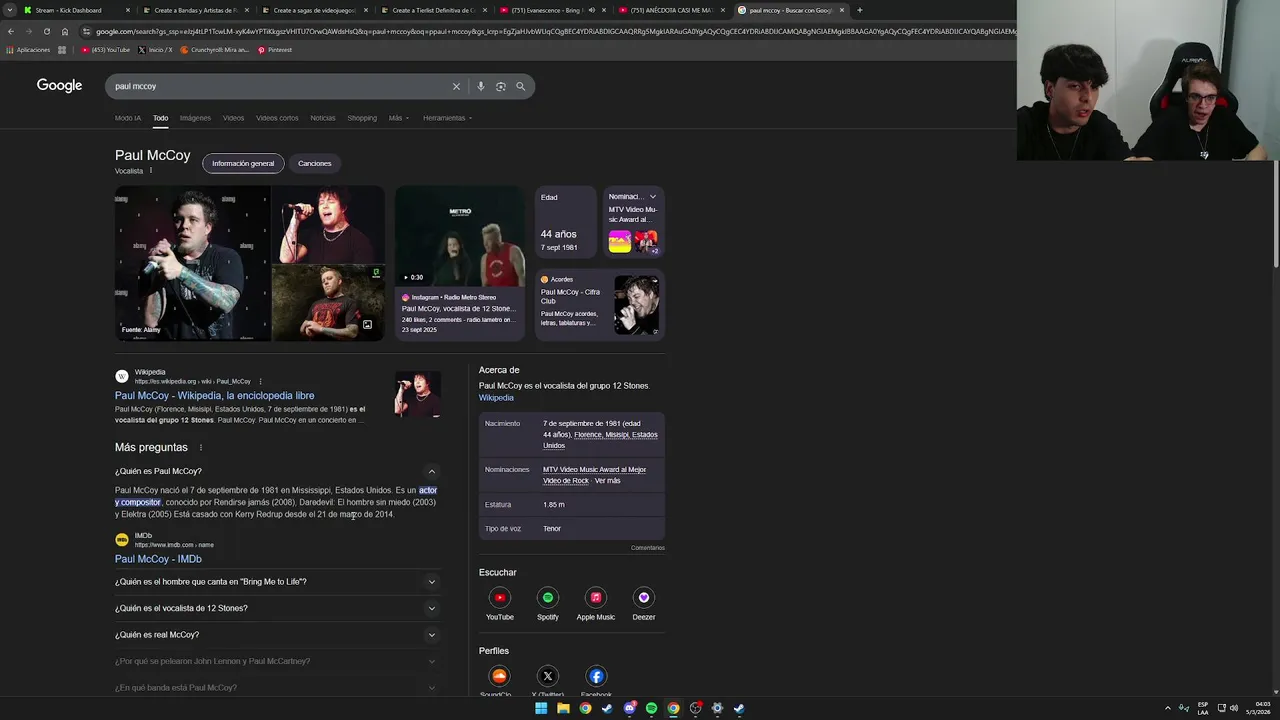Open options beside Más preguntas
1280x720 pixels.
click(201, 448)
